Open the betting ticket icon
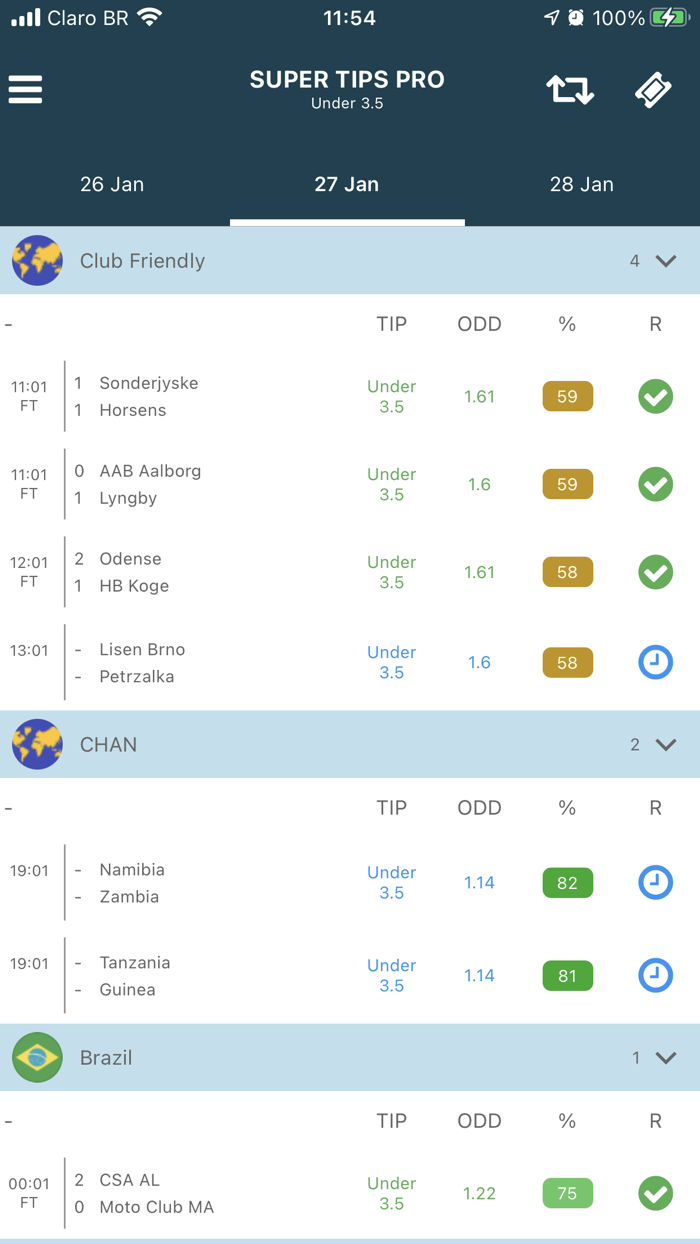The height and width of the screenshot is (1244, 700). coord(654,89)
